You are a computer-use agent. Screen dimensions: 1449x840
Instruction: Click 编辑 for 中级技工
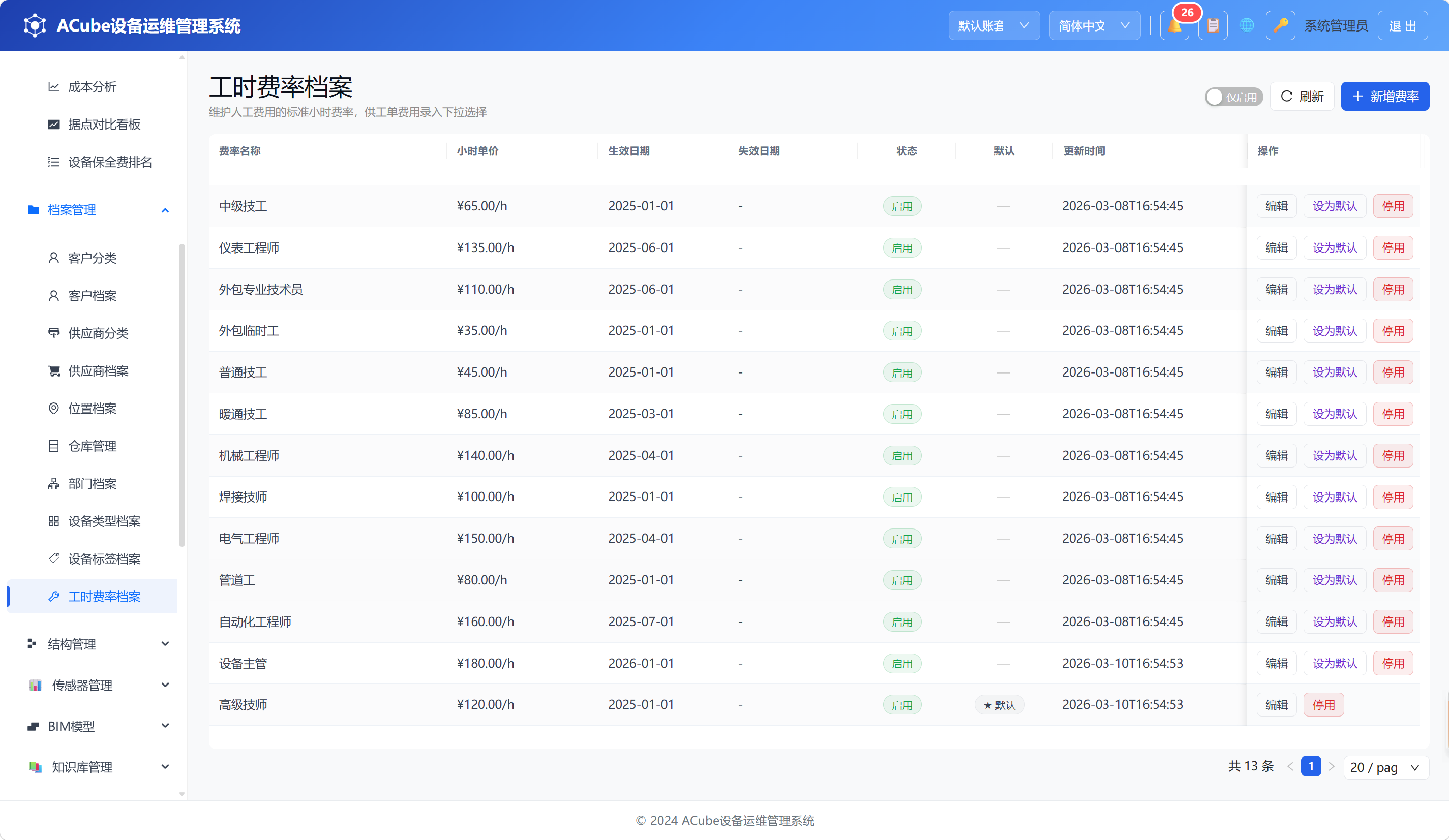point(1277,206)
